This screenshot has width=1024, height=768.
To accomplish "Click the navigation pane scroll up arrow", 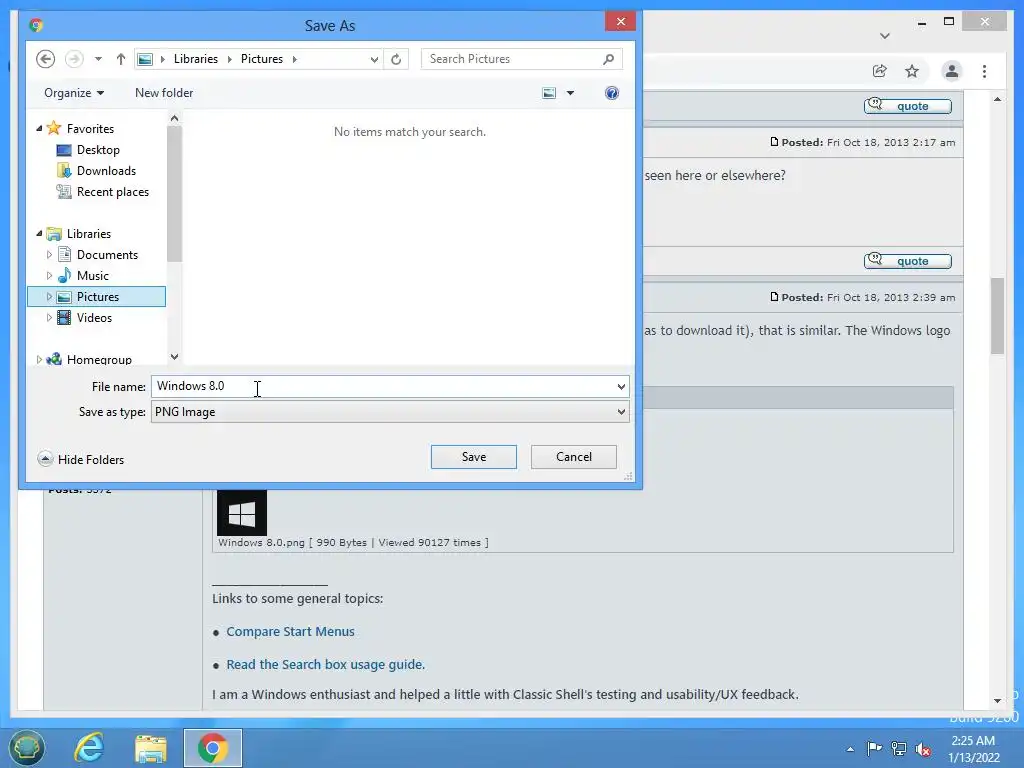I will (x=174, y=118).
